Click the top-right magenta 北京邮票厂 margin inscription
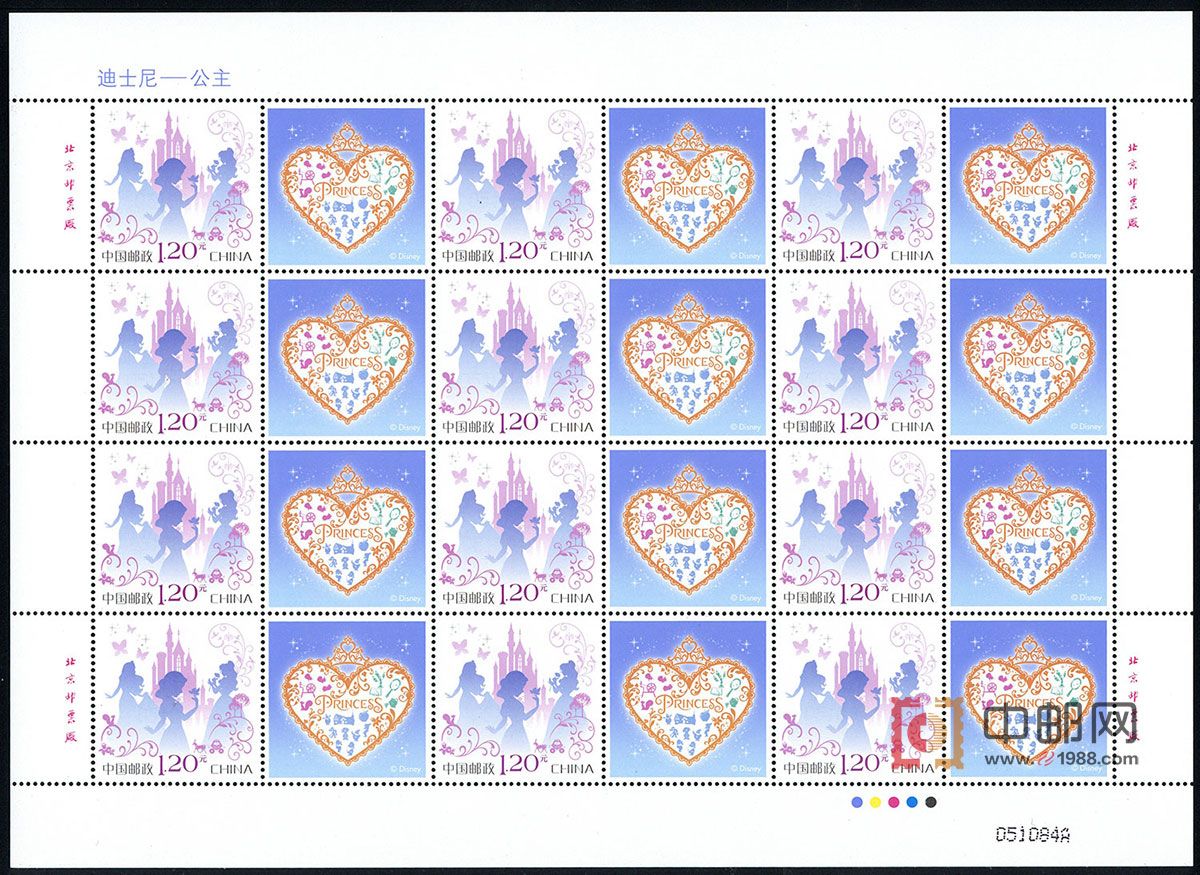 pyautogui.click(x=1133, y=186)
